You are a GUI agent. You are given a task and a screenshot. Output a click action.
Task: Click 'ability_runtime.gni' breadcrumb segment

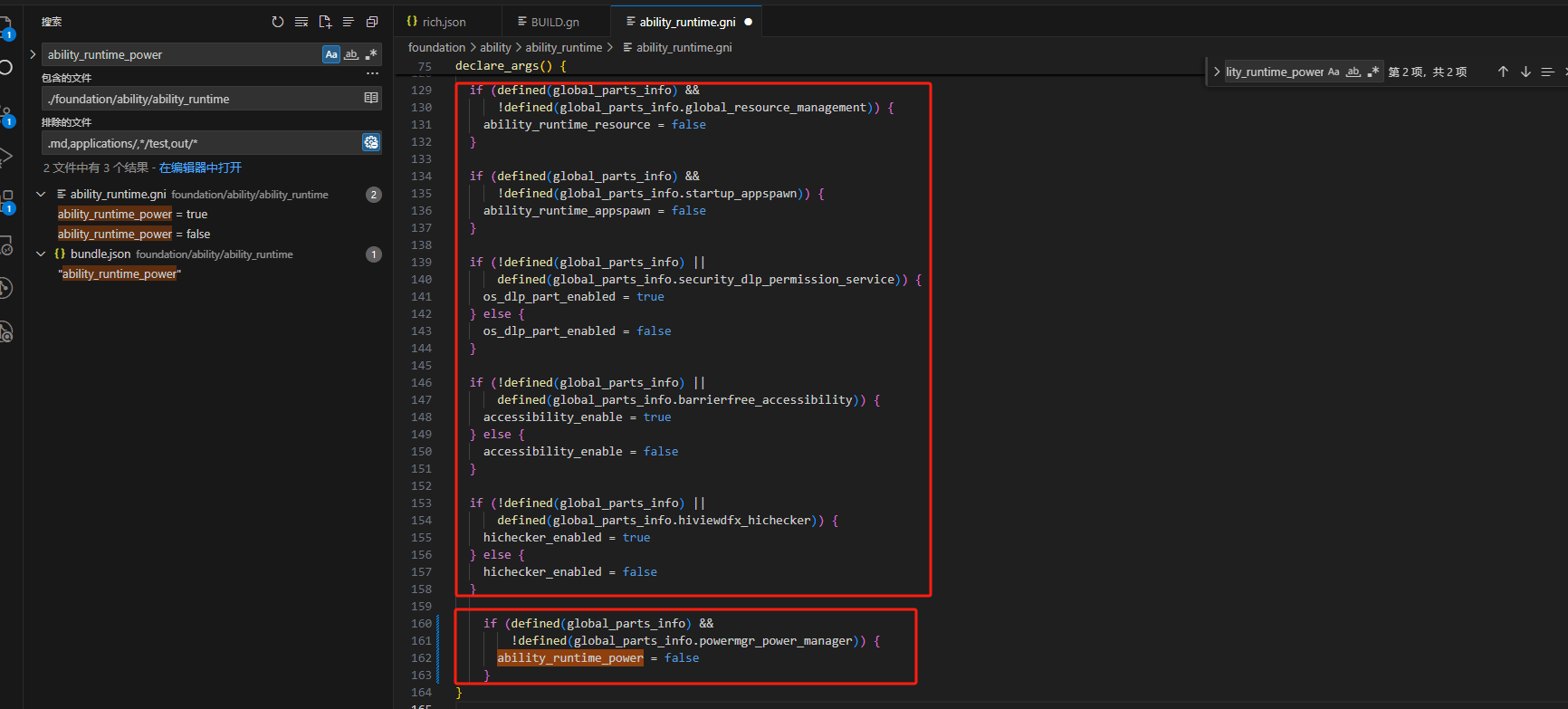684,47
